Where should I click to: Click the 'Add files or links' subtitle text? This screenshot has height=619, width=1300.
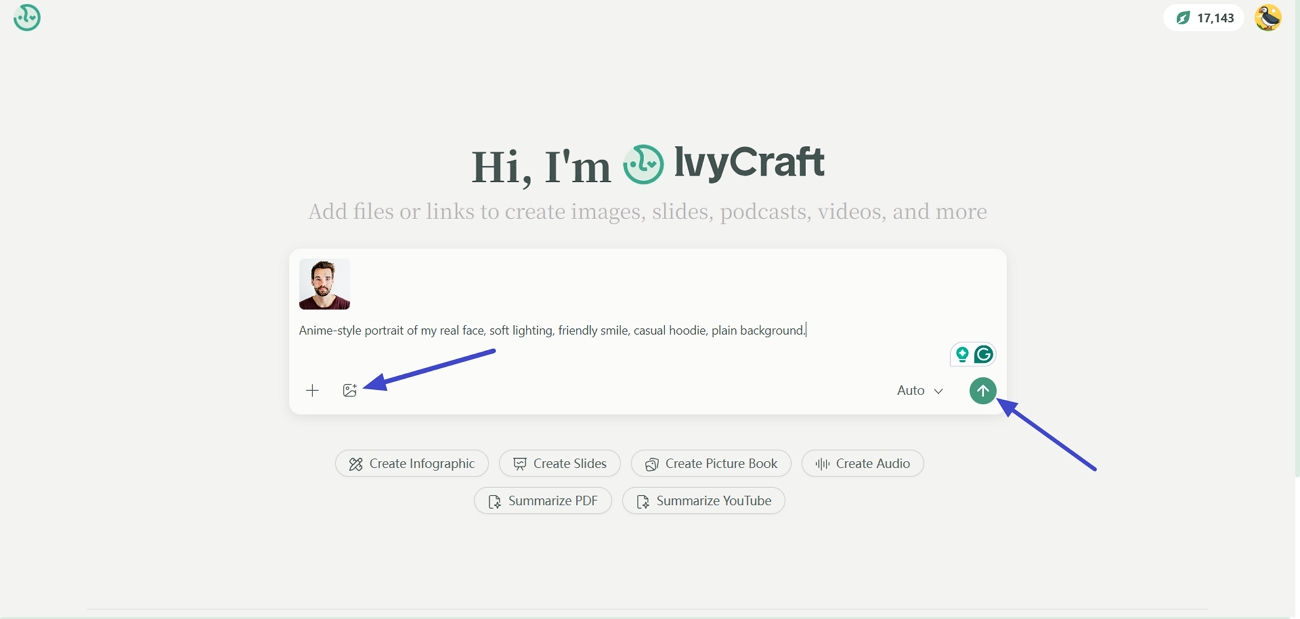pyautogui.click(x=647, y=211)
